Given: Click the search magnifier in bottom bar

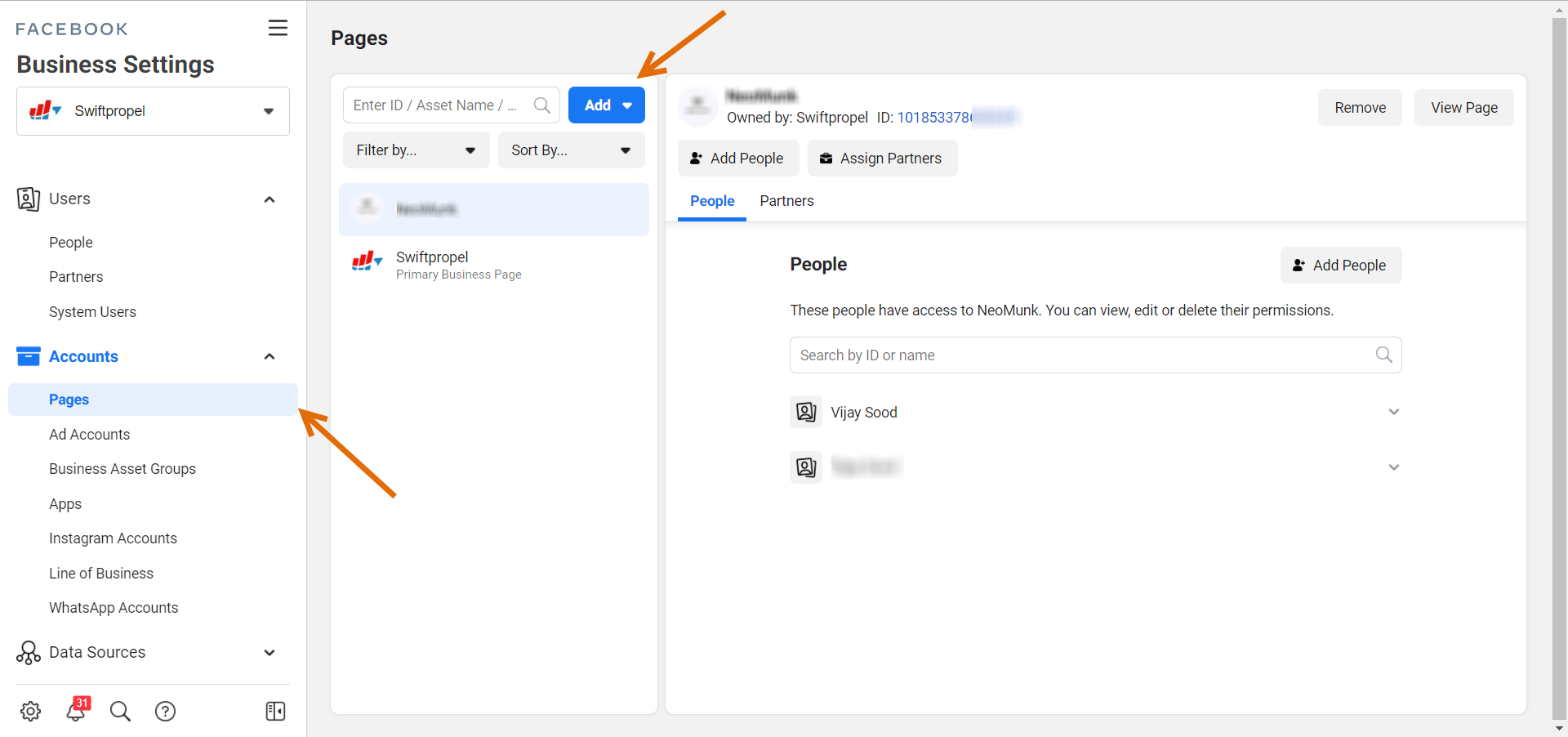Looking at the screenshot, I should click(120, 711).
